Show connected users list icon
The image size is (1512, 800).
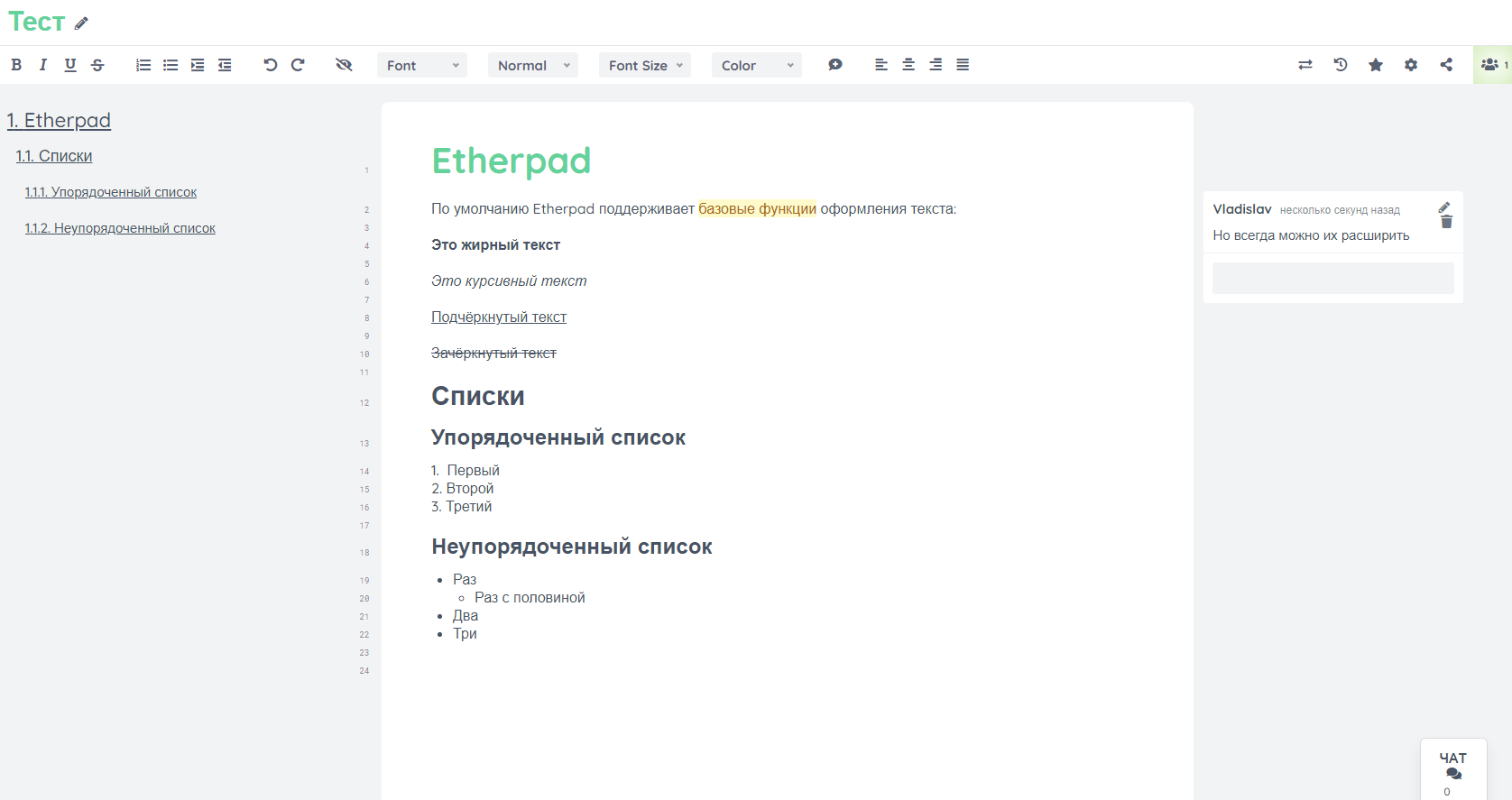tap(1492, 65)
